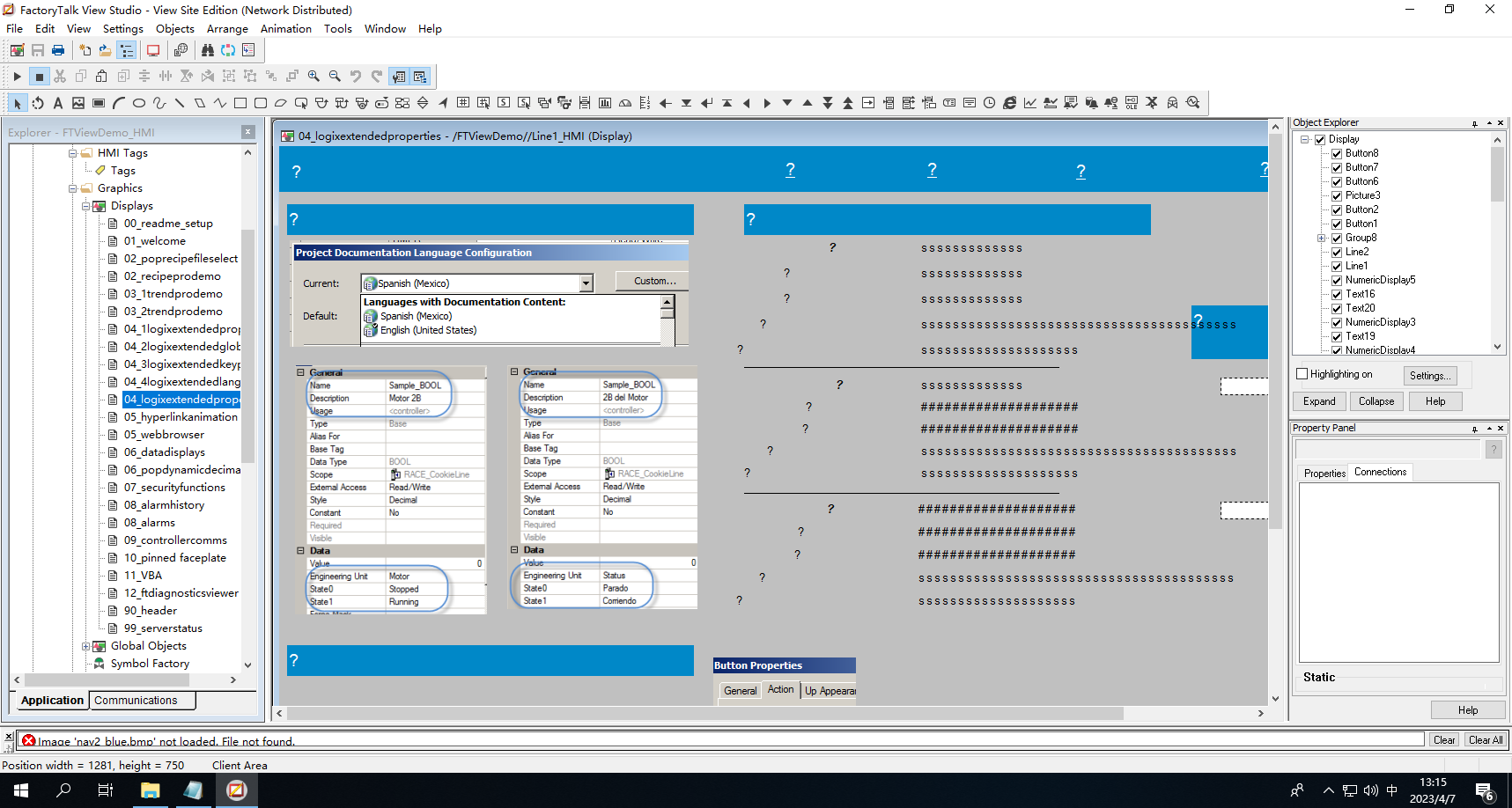This screenshot has width=1512, height=808.
Task: Collapse the Display root in Object Explorer
Action: click(x=1305, y=139)
